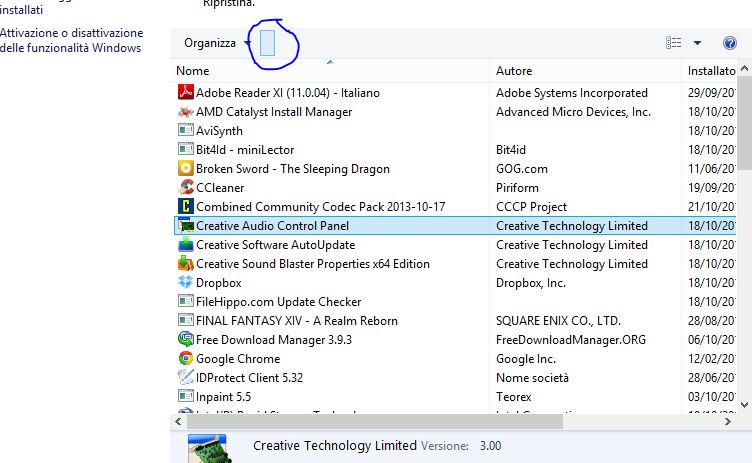This screenshot has width=752, height=463.
Task: Click the vertical scrollbar up arrow
Action: point(744,69)
